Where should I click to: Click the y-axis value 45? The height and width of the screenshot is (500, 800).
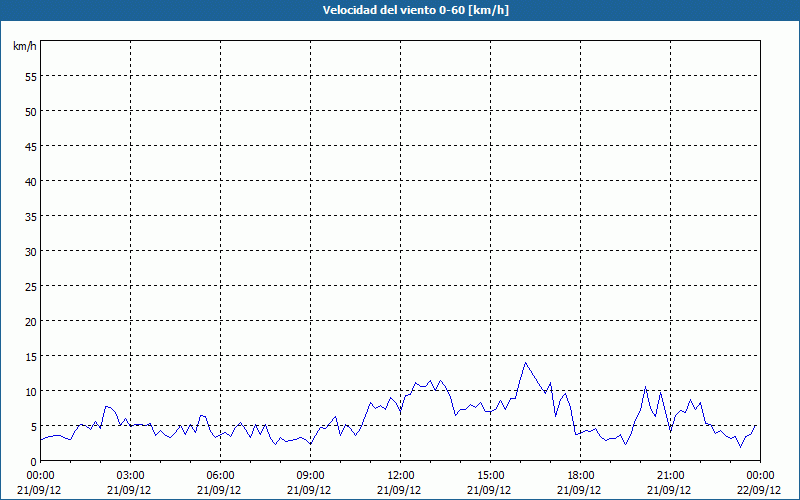31,147
